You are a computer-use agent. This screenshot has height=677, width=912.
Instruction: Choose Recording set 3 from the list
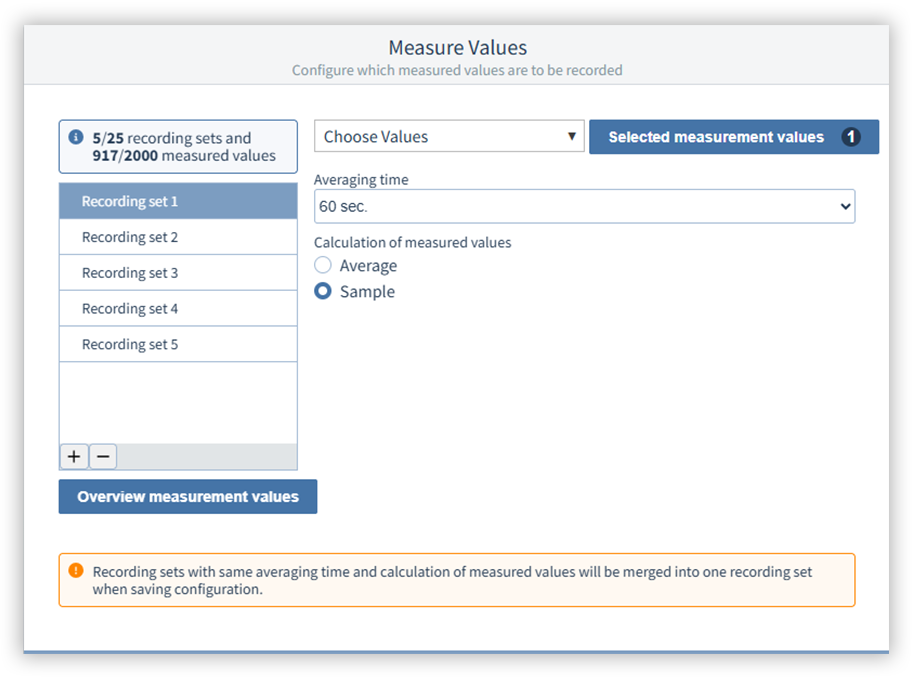pos(178,273)
